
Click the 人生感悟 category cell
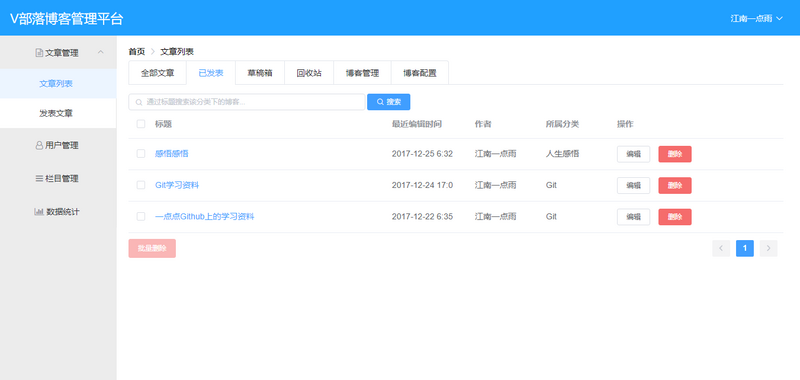point(562,154)
